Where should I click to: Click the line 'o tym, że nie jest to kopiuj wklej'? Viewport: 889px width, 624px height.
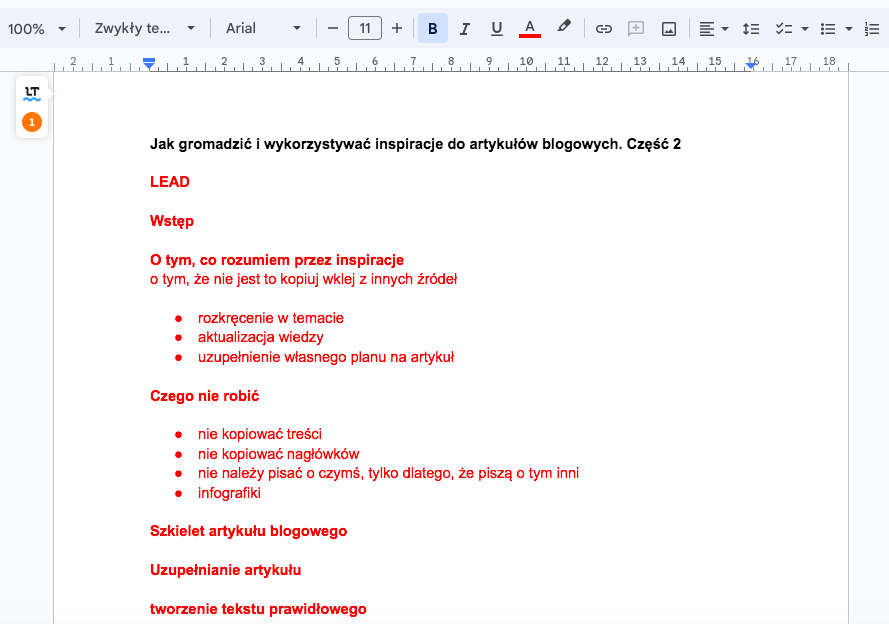coord(303,279)
